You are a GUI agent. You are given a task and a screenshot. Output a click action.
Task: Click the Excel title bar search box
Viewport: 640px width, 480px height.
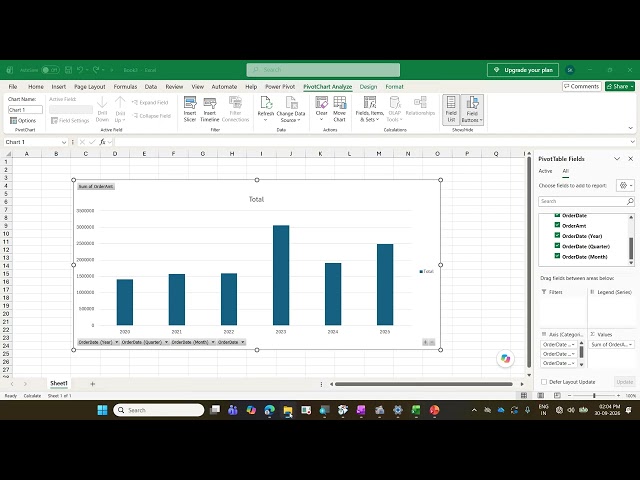pos(323,70)
